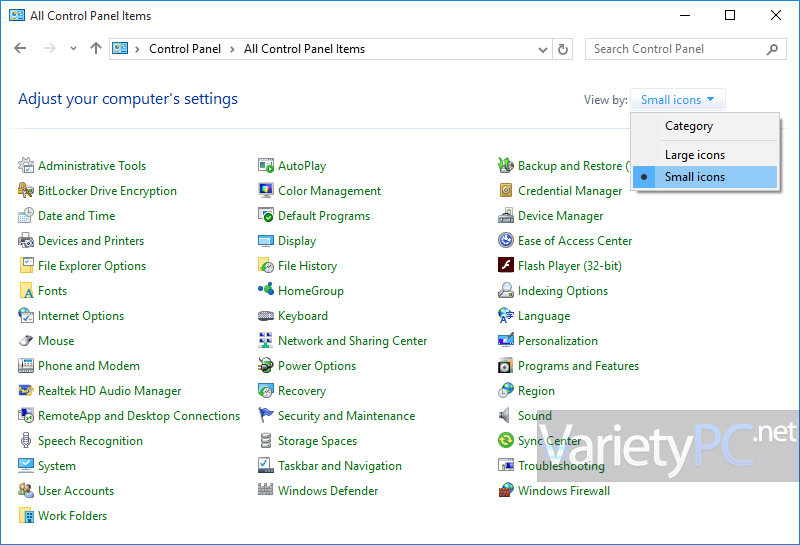Click the Devices and Printers icon

[x=26, y=240]
